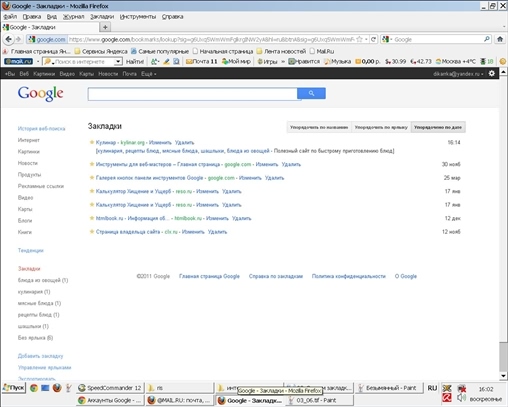The width and height of the screenshot is (508, 407).
Task: Expand the dikanka@yandex.ru account menu
Action: [x=458, y=74]
